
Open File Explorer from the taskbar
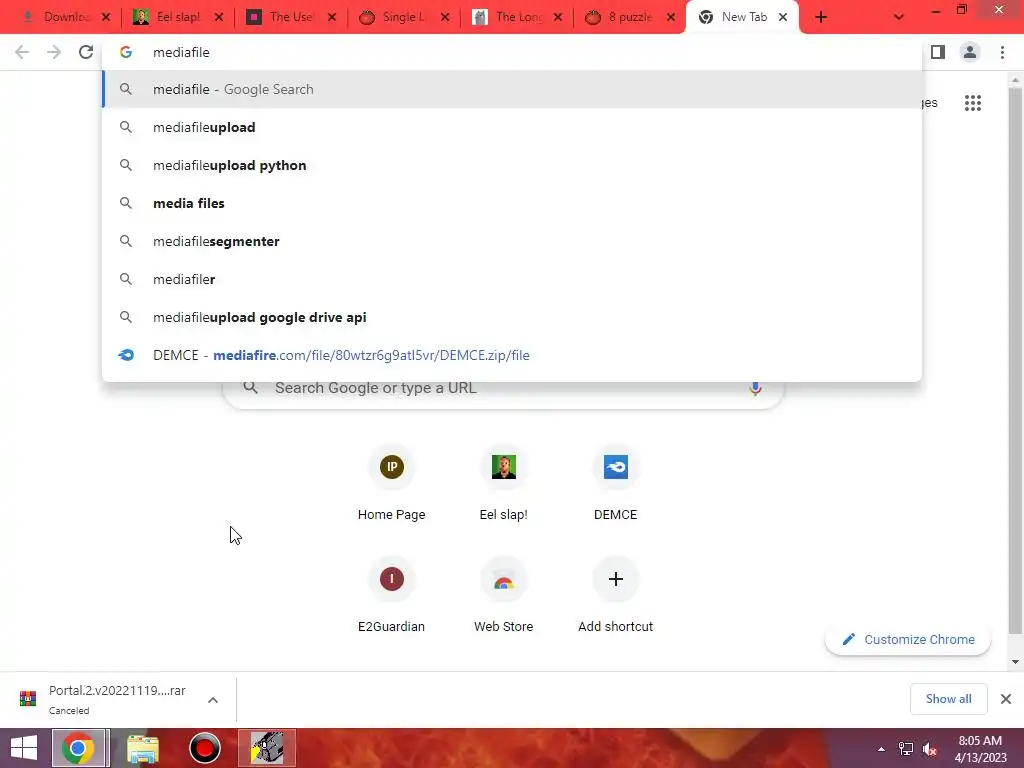(143, 748)
